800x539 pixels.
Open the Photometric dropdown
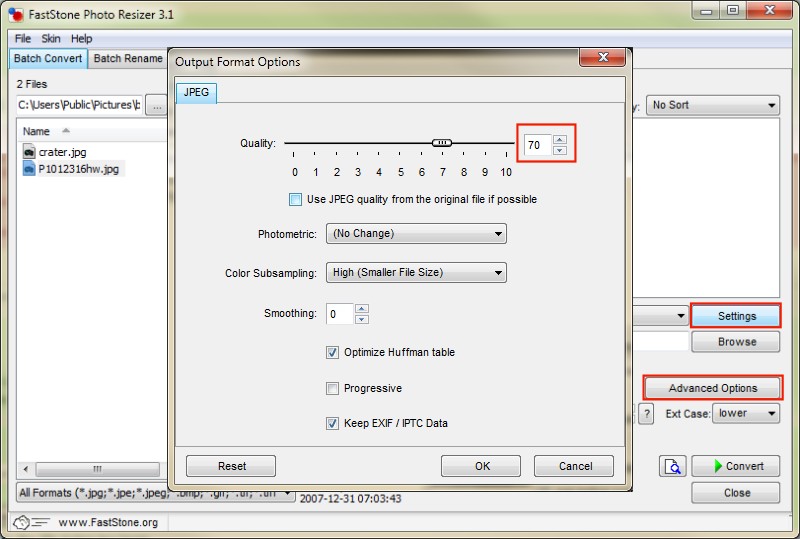[416, 233]
